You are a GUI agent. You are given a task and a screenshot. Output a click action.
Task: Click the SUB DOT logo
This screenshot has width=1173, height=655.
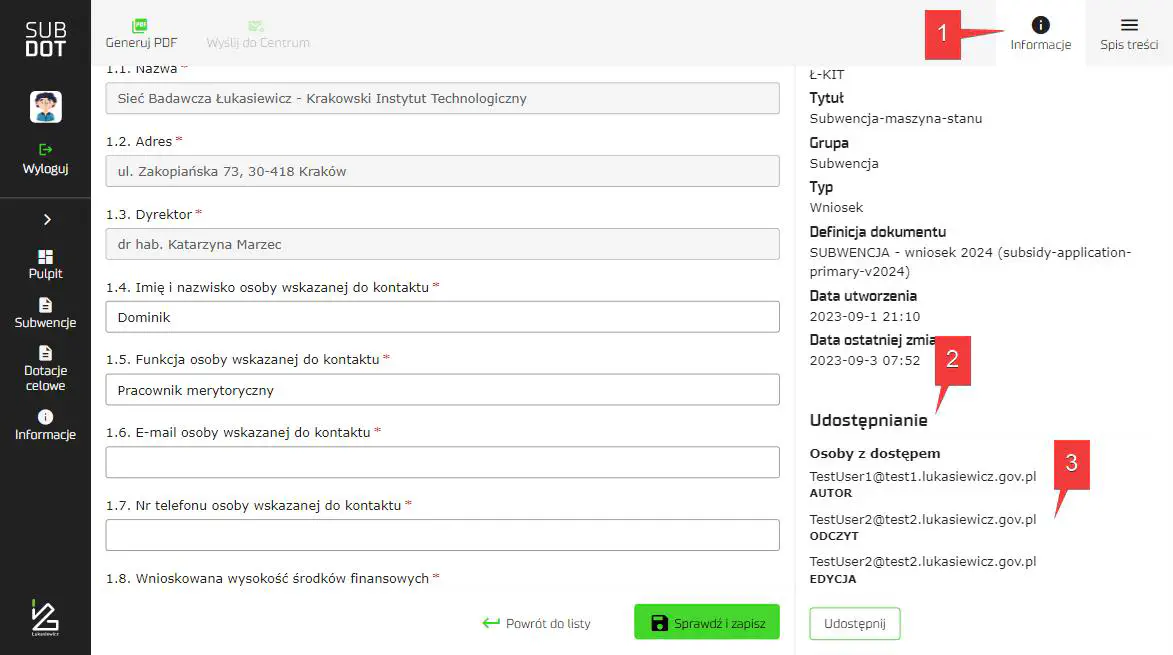[45, 40]
